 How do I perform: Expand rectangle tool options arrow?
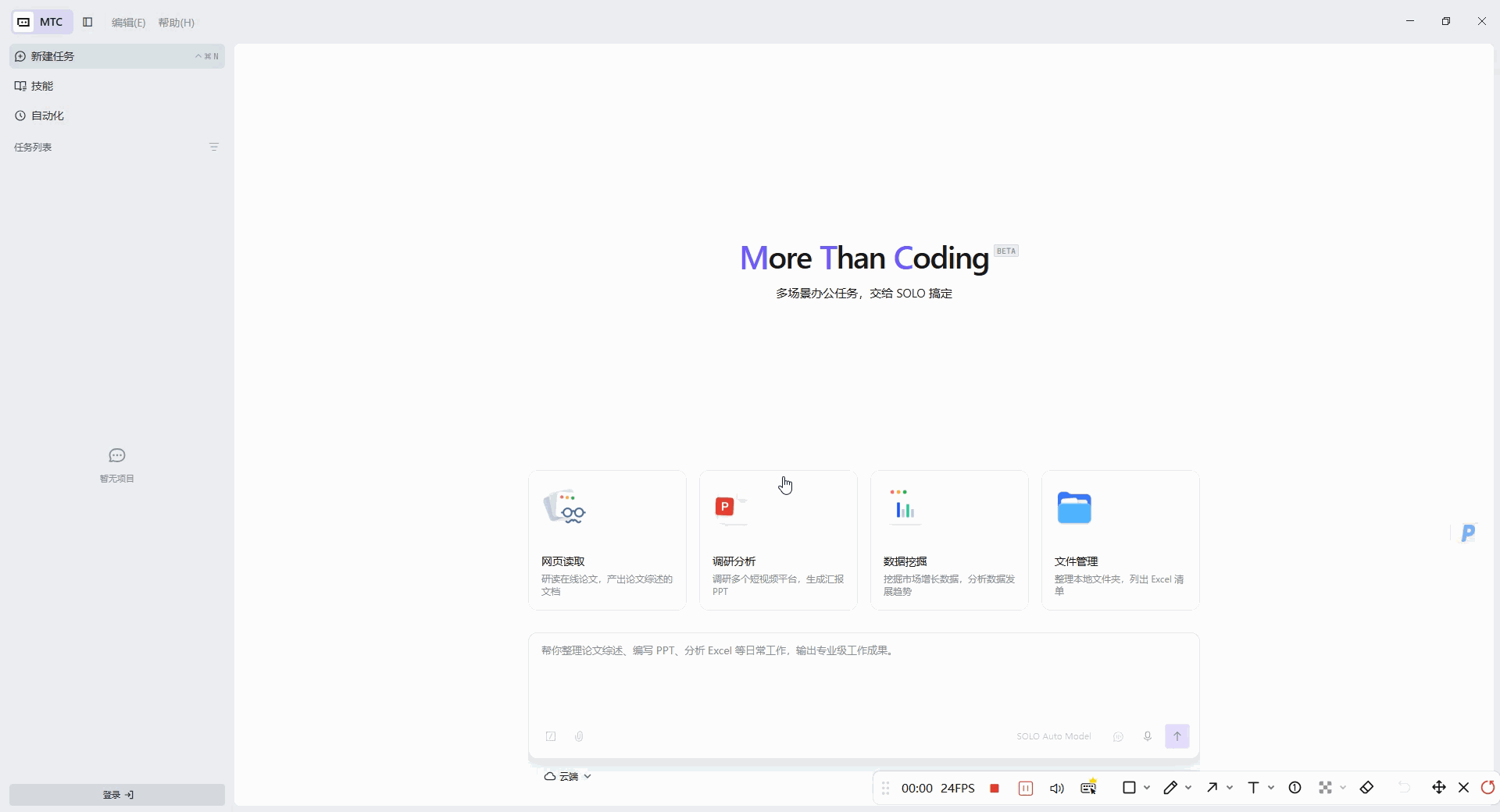tap(1147, 788)
